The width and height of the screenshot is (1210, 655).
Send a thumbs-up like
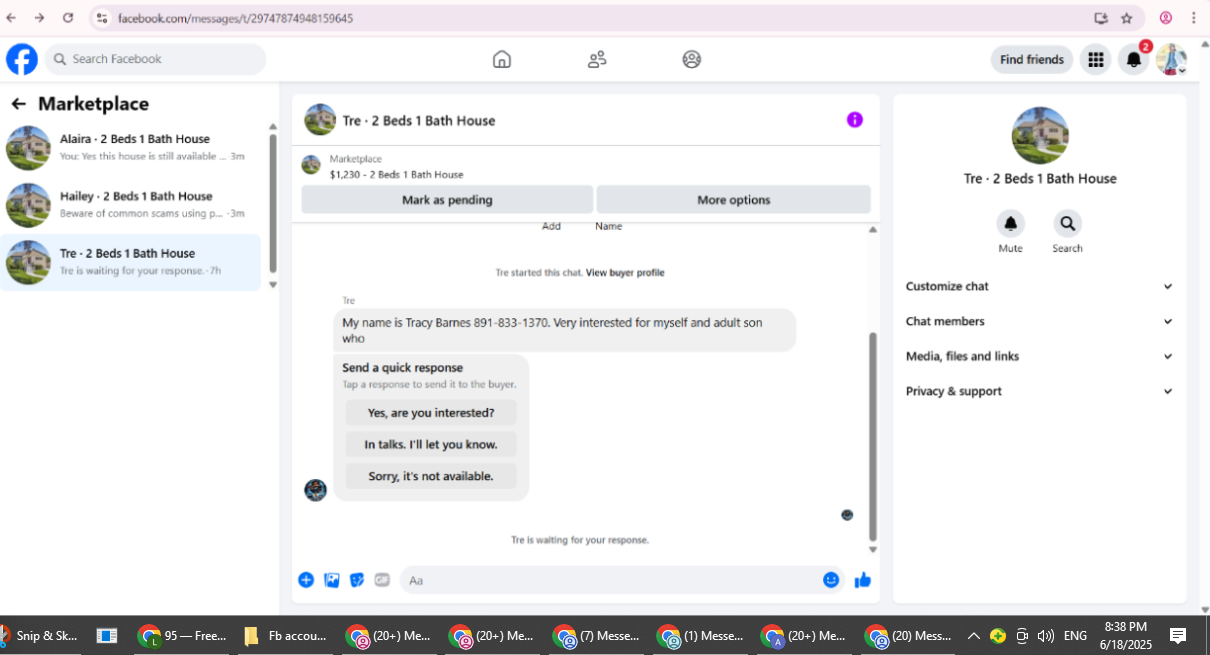863,580
